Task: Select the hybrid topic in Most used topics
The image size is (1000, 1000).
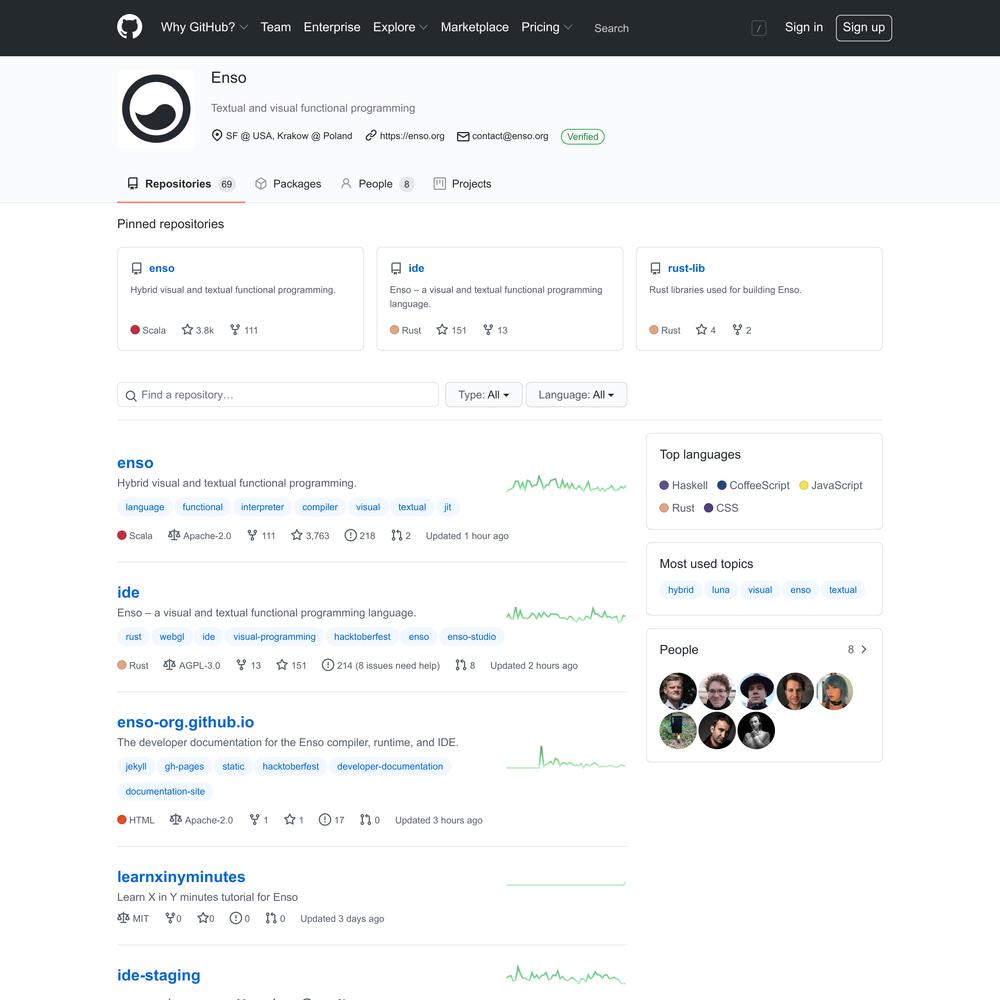Action: coord(680,590)
